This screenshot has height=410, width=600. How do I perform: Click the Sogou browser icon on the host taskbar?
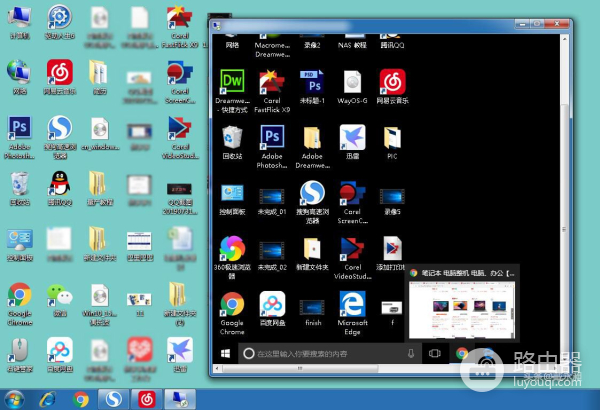pyautogui.click(x=114, y=398)
